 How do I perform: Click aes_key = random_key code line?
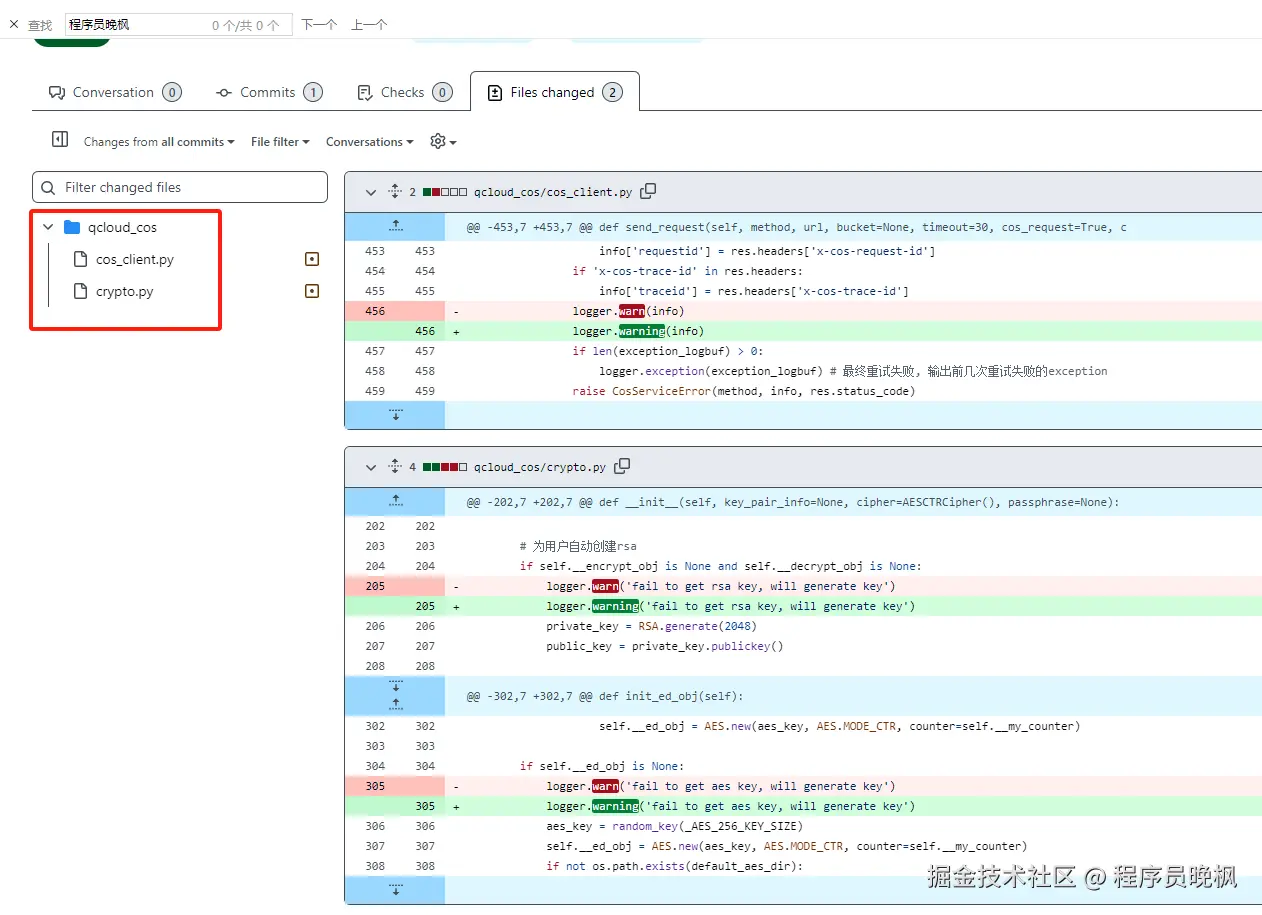click(x=674, y=826)
